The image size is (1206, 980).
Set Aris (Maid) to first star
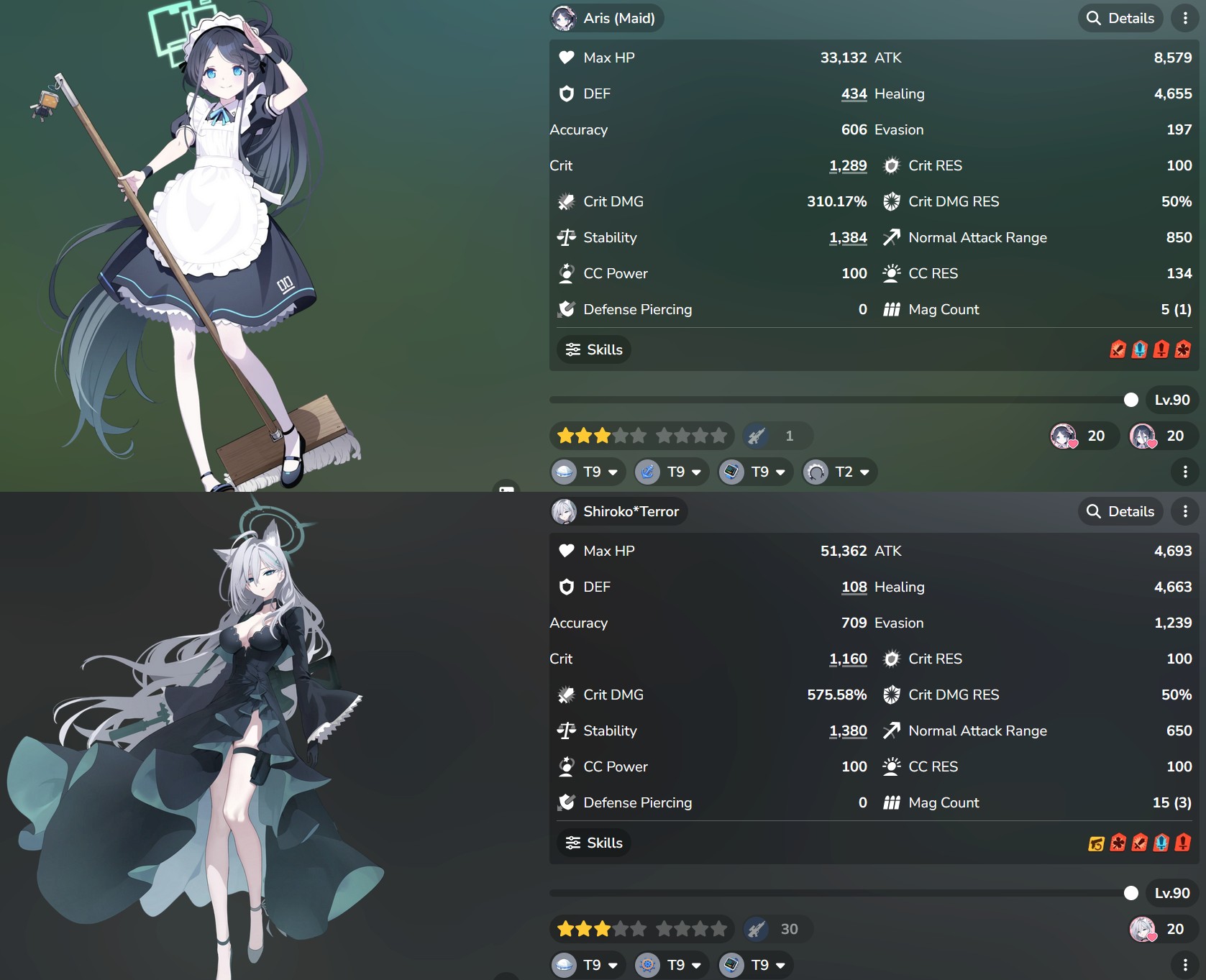(565, 436)
